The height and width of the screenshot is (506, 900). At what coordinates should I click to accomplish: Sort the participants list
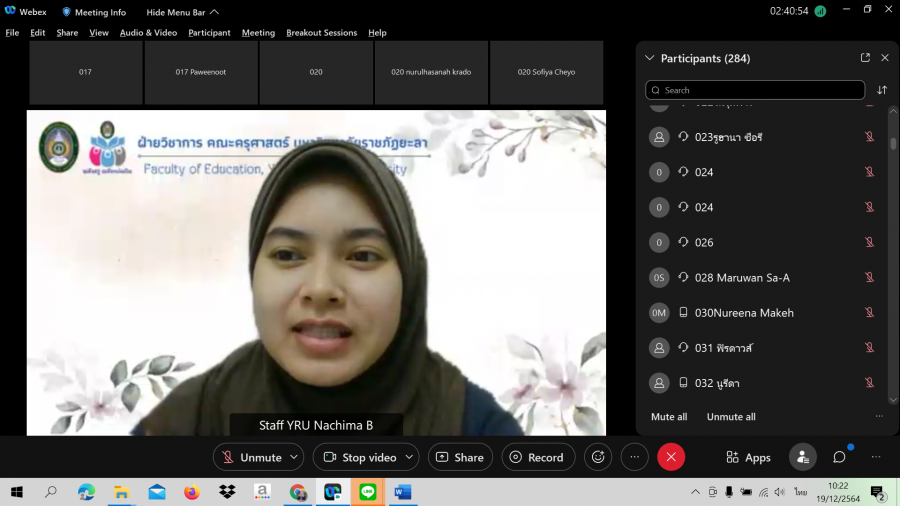coord(882,90)
